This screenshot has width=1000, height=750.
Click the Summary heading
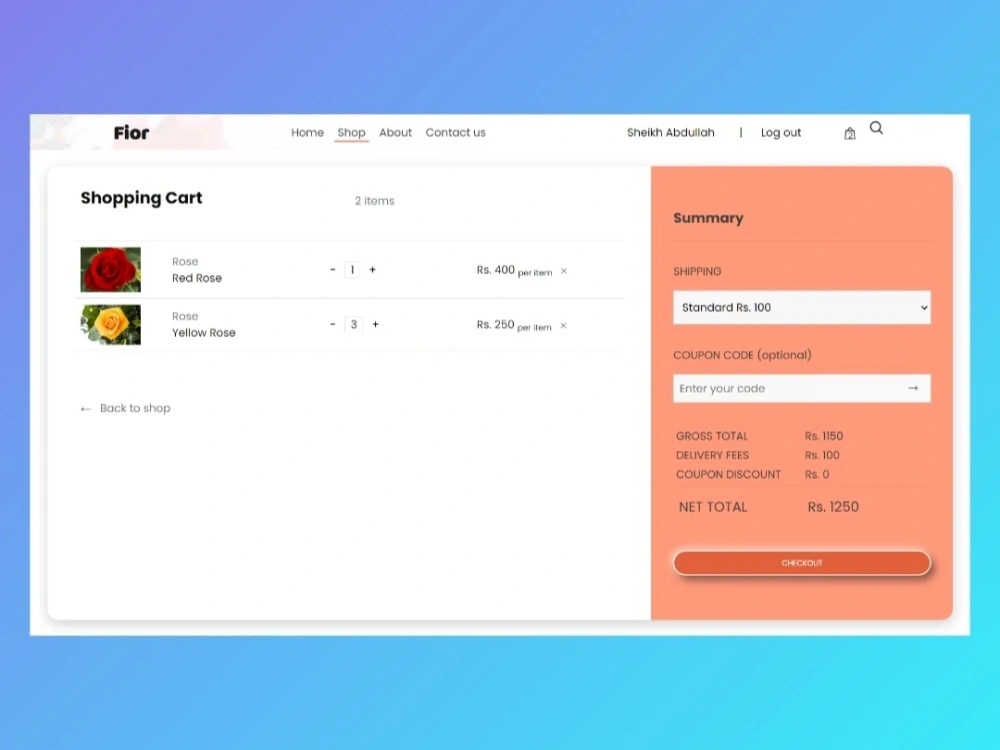pyautogui.click(x=709, y=218)
